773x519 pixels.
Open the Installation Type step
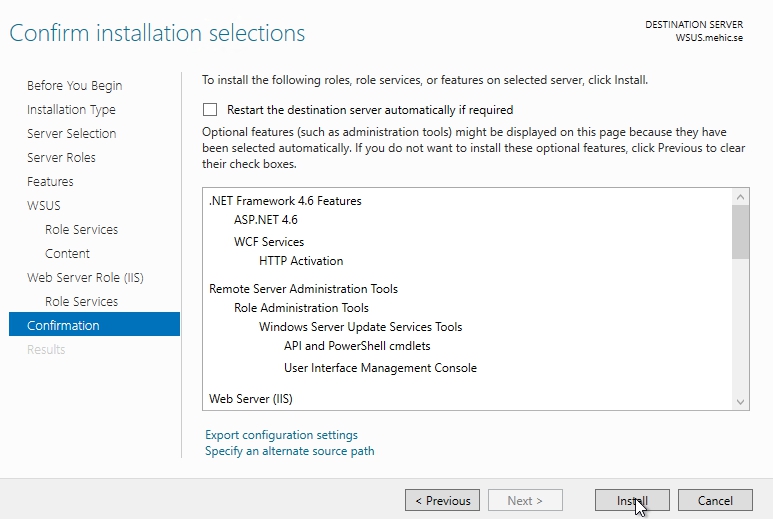tap(71, 110)
